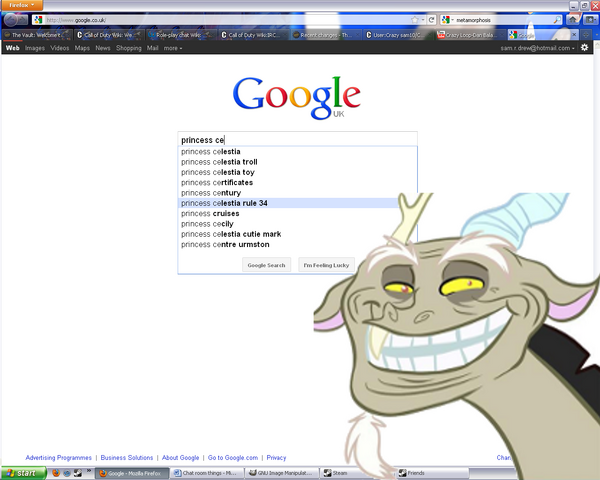Image resolution: width=600 pixels, height=480 pixels.
Task: Open About Google link
Action: coord(181,458)
